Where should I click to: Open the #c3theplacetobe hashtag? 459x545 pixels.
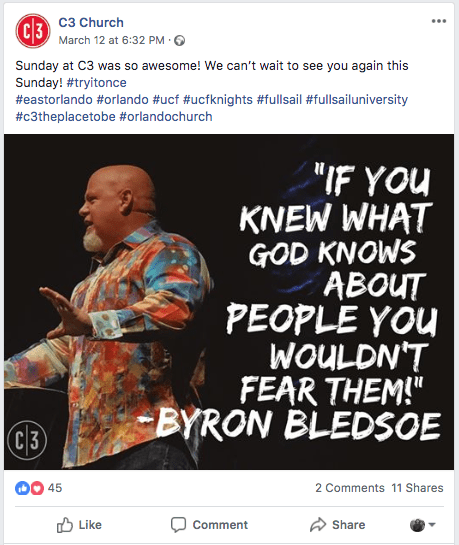pos(65,117)
